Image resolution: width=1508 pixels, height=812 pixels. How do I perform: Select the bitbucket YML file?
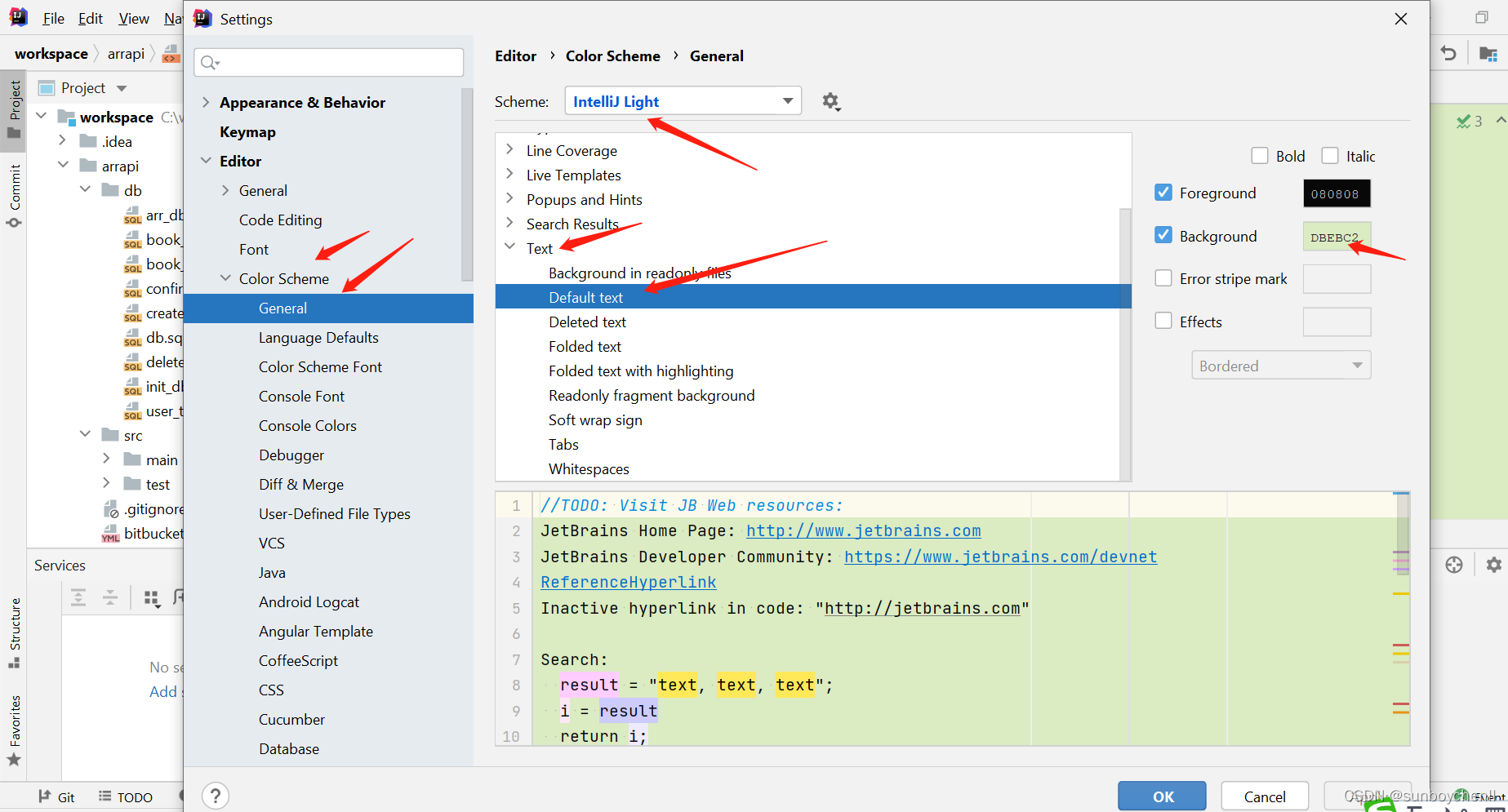(x=143, y=534)
